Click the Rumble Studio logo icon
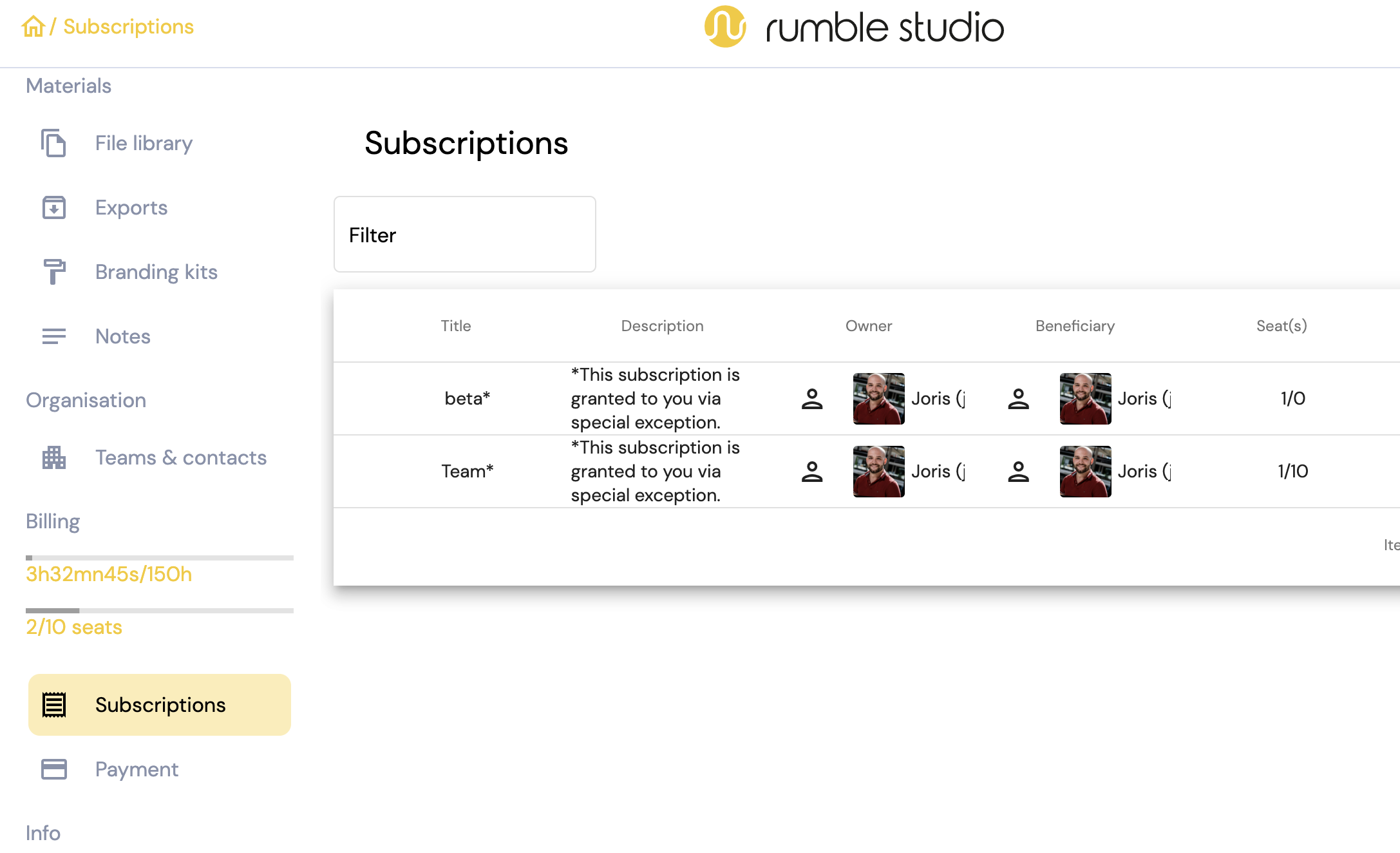Viewport: 1400px width, 853px height. (x=725, y=26)
